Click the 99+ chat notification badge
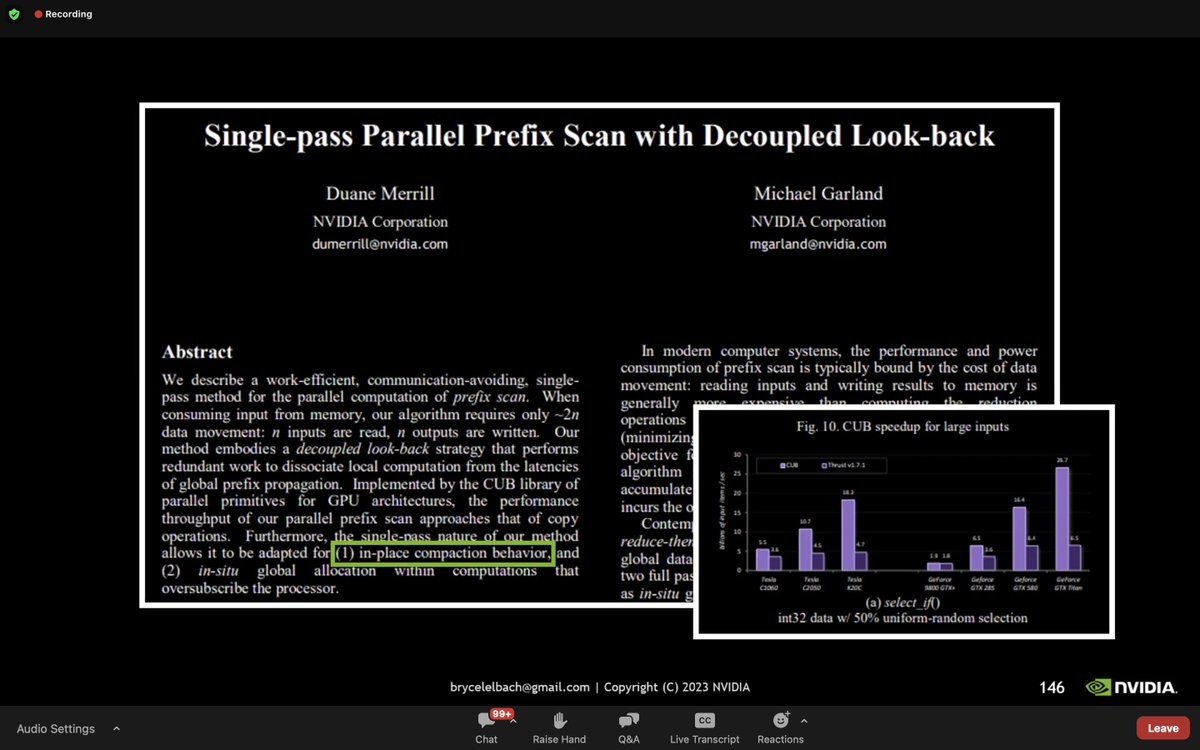 tap(503, 714)
